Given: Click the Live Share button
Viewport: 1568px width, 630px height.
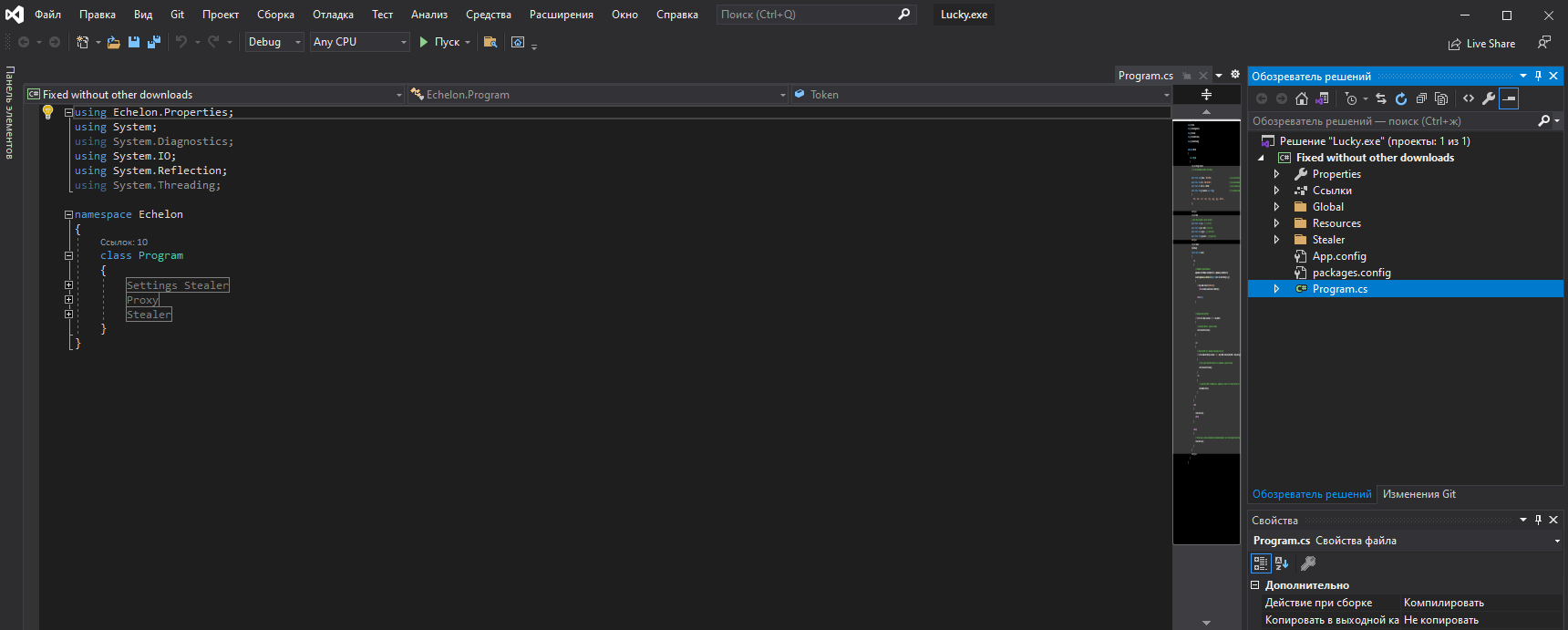Looking at the screenshot, I should [x=1481, y=44].
